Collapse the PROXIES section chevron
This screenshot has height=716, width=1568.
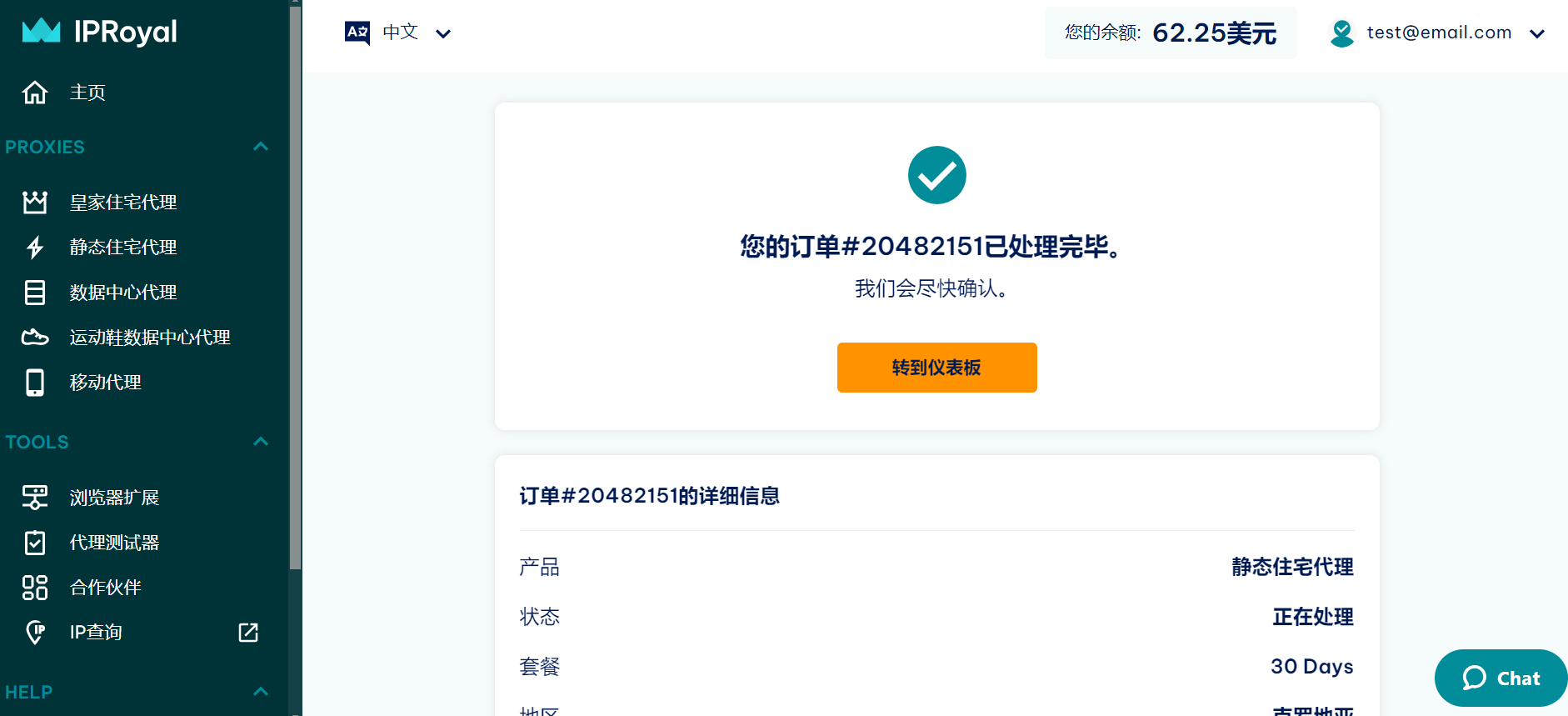(x=261, y=147)
